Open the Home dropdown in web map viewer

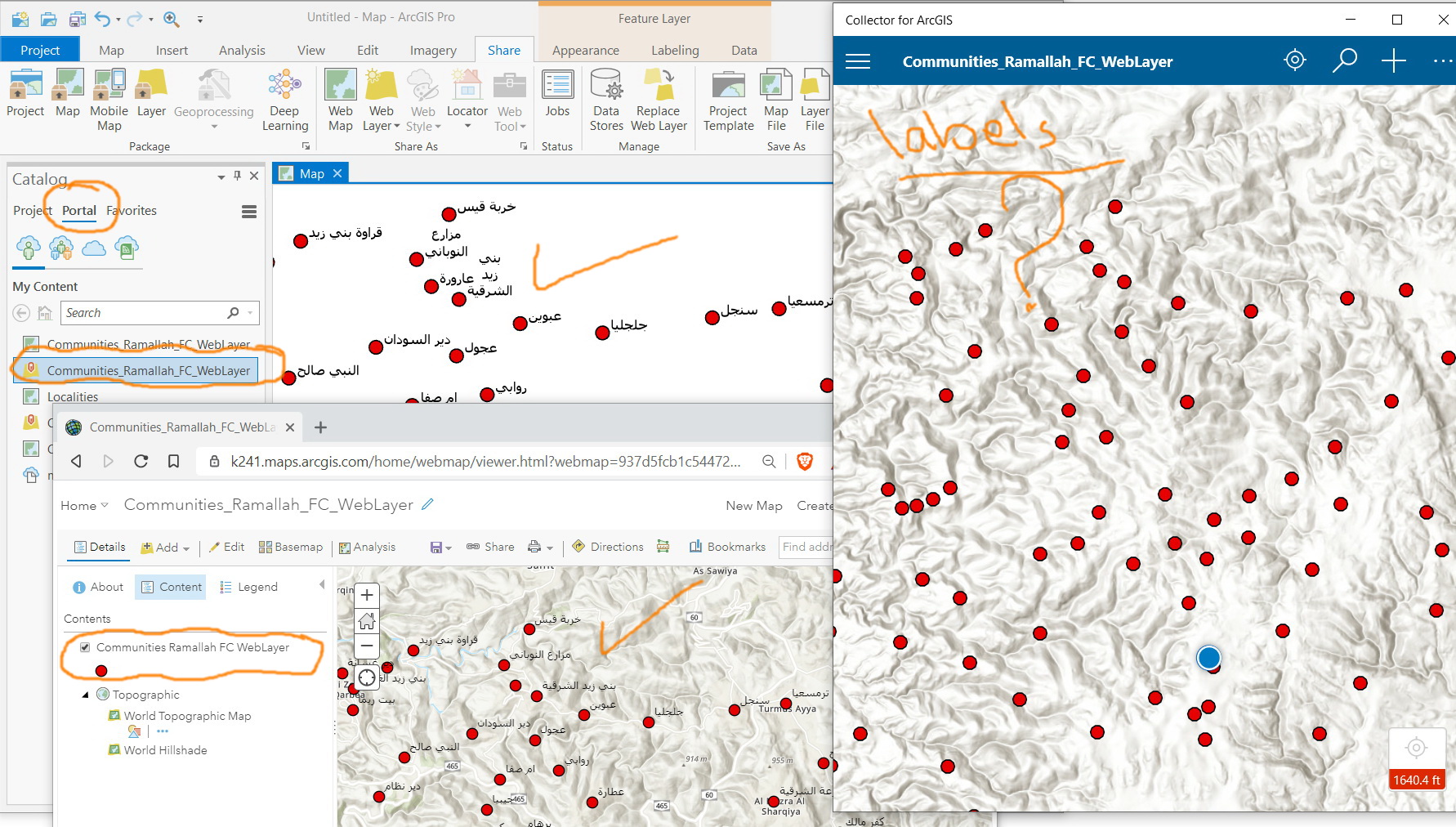pyautogui.click(x=84, y=506)
